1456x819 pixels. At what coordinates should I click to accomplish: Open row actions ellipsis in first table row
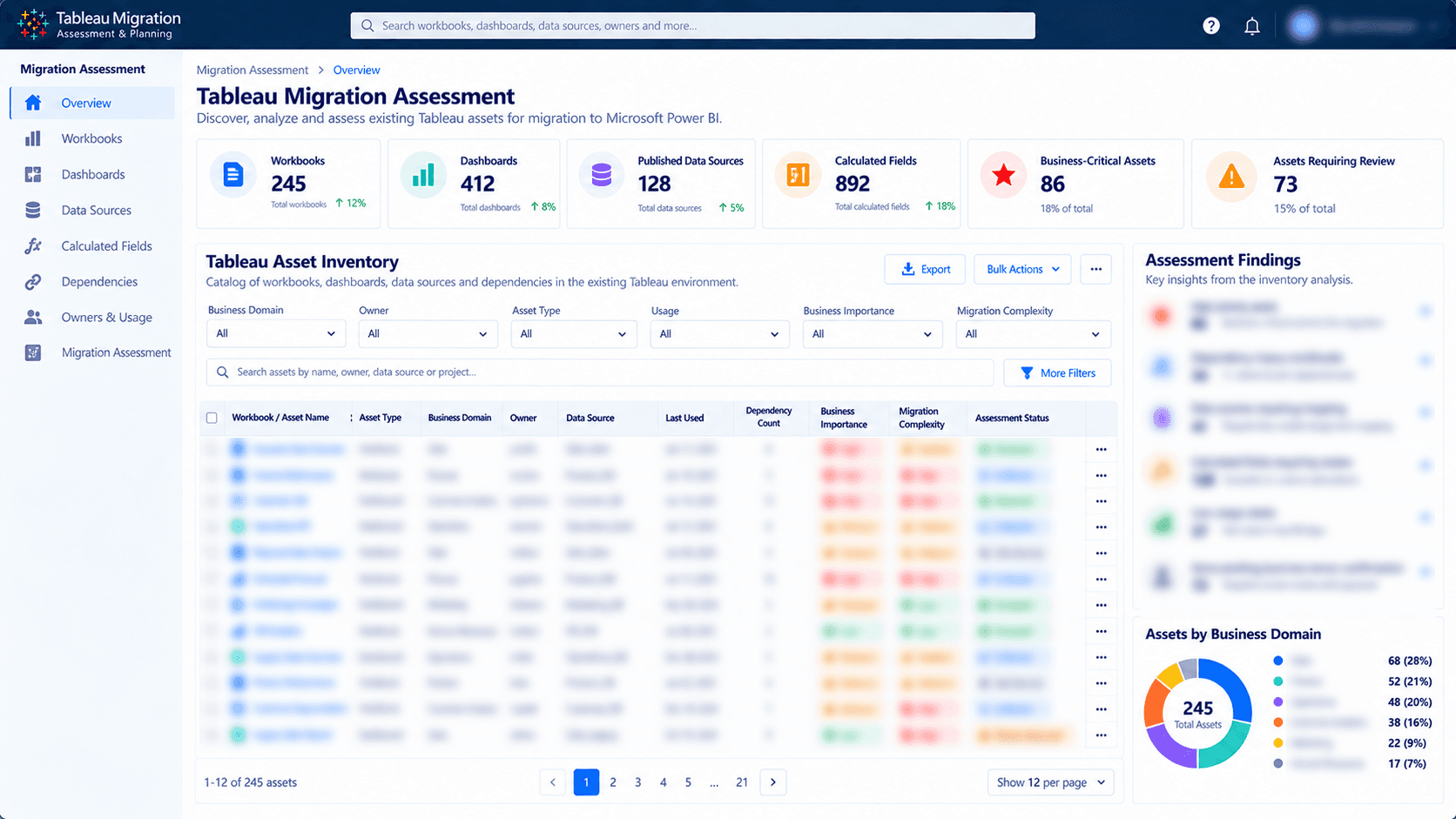click(x=1102, y=449)
